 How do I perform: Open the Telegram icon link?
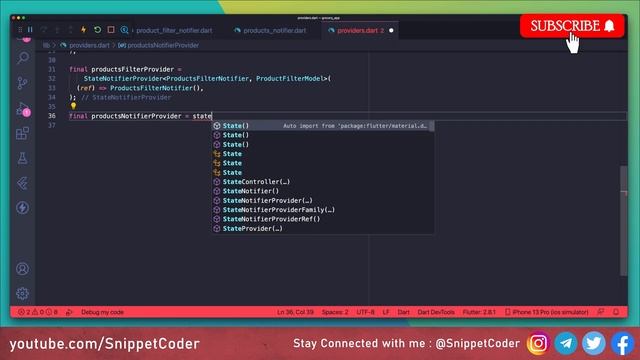(566, 343)
